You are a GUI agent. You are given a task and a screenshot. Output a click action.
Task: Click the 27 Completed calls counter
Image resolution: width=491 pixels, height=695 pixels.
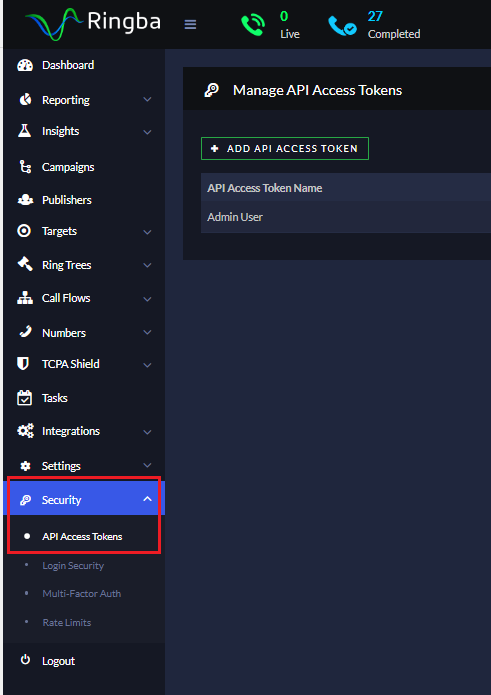pos(394,25)
